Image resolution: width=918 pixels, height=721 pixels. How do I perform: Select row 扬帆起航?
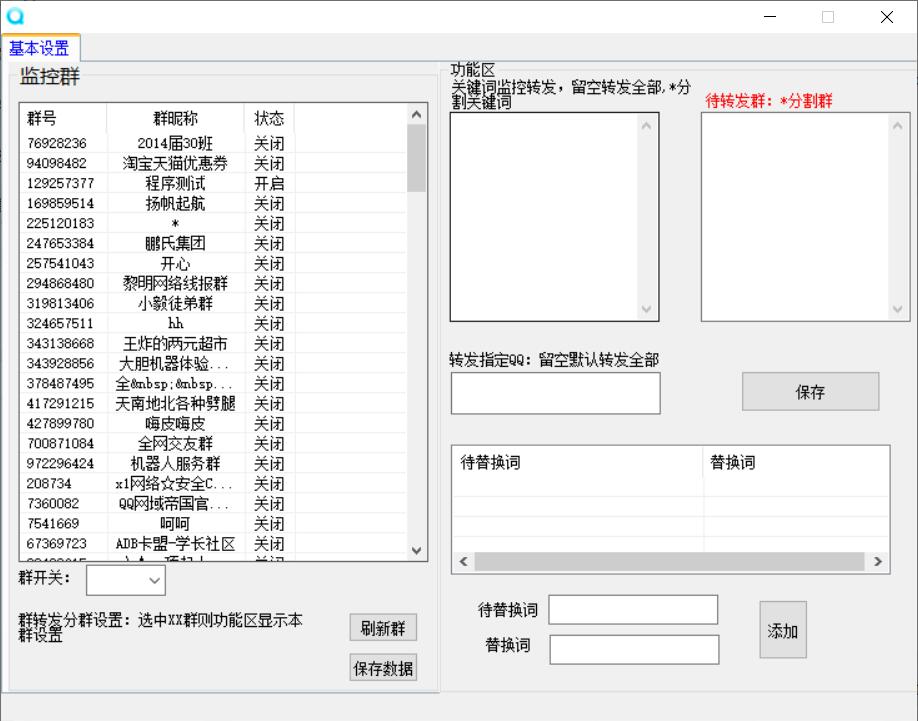click(213, 203)
